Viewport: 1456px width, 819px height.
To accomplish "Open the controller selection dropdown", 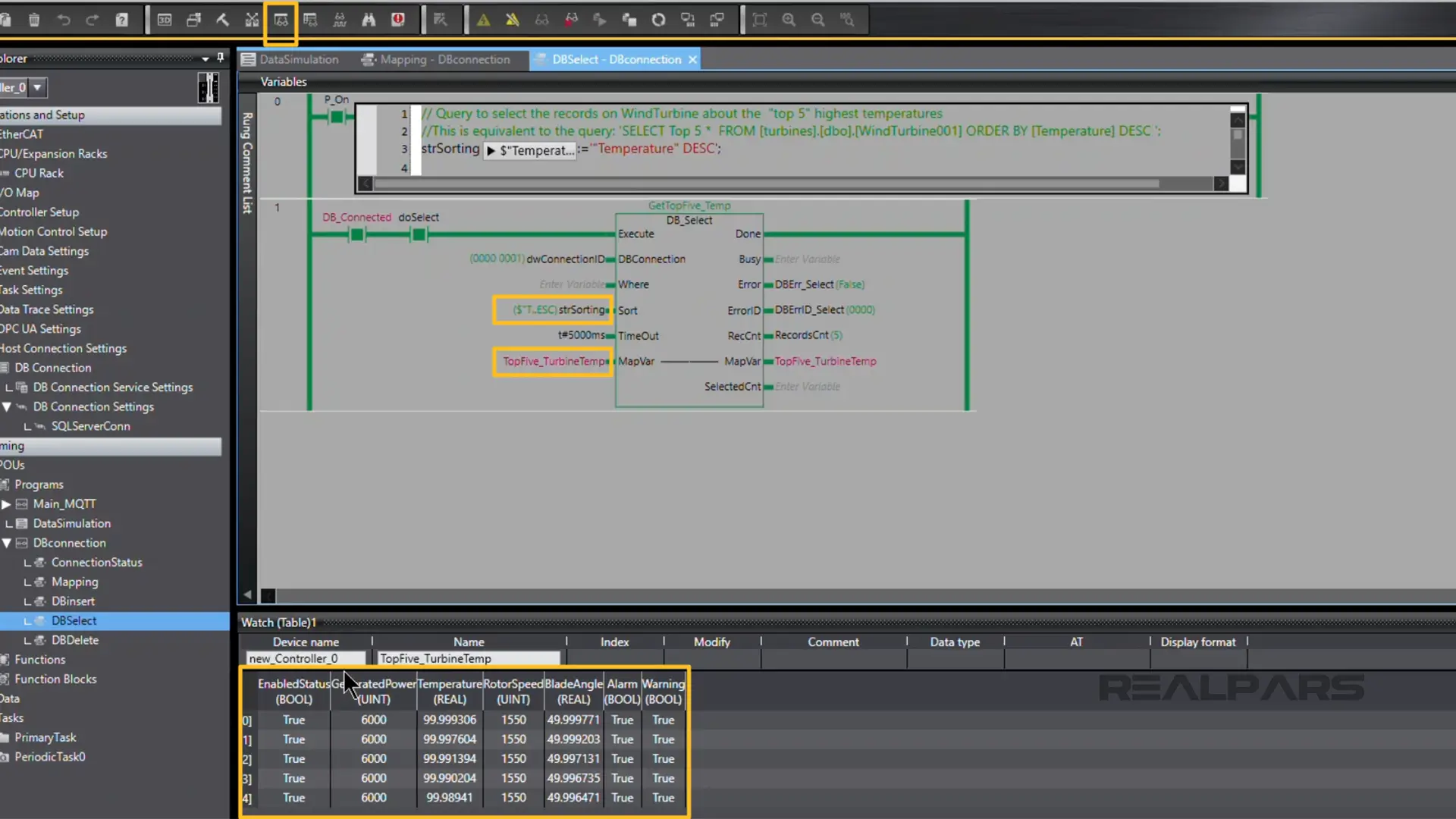I will [37, 87].
